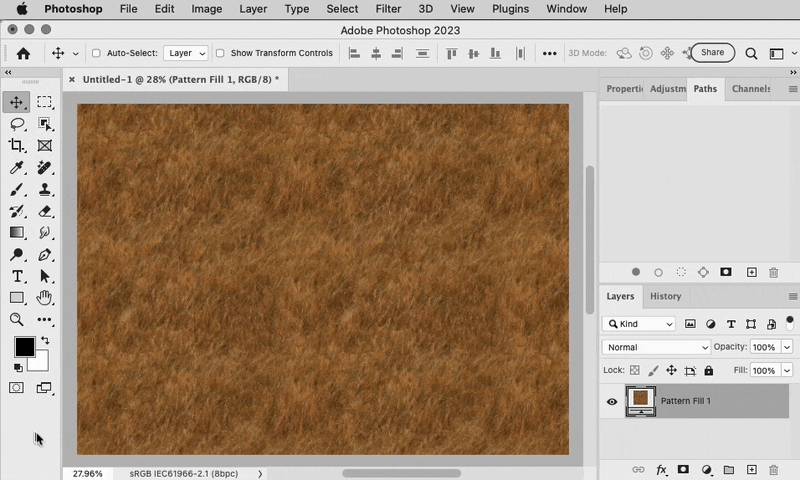
Task: Select the Lasso tool
Action: click(17, 124)
